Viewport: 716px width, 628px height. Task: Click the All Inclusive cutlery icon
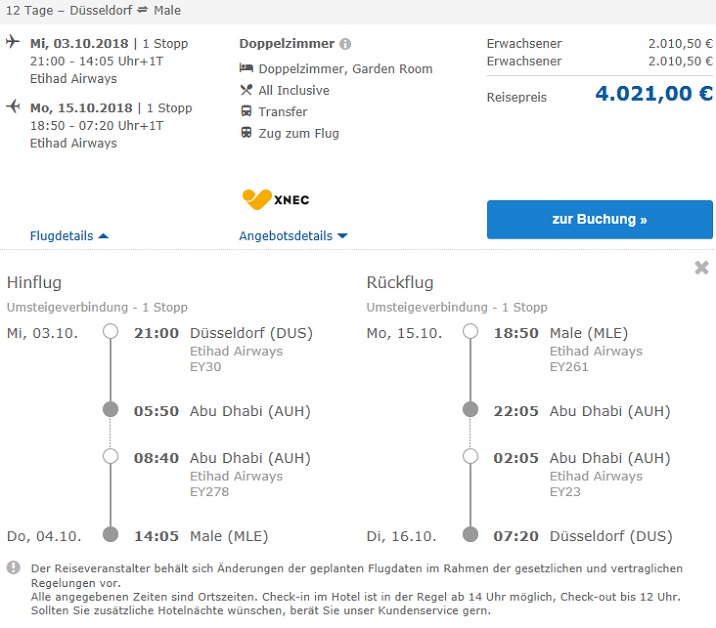[x=246, y=90]
